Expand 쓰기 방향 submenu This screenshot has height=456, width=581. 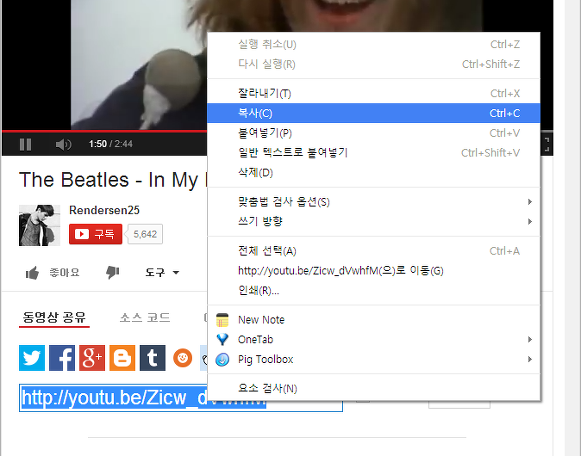point(374,222)
